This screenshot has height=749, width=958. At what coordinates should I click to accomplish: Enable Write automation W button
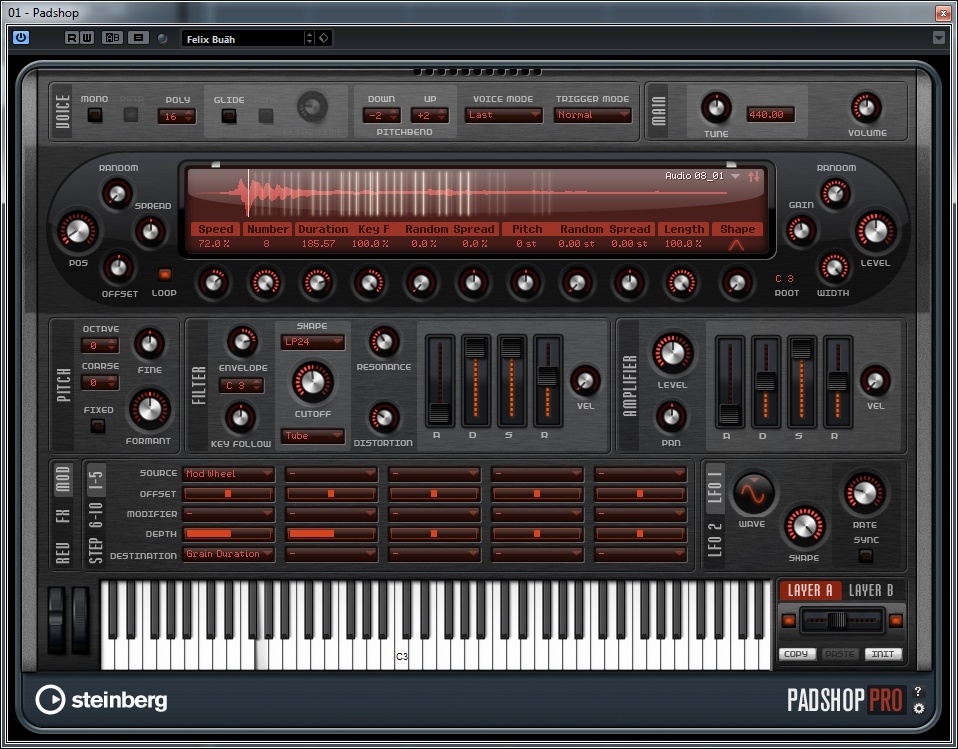(87, 38)
